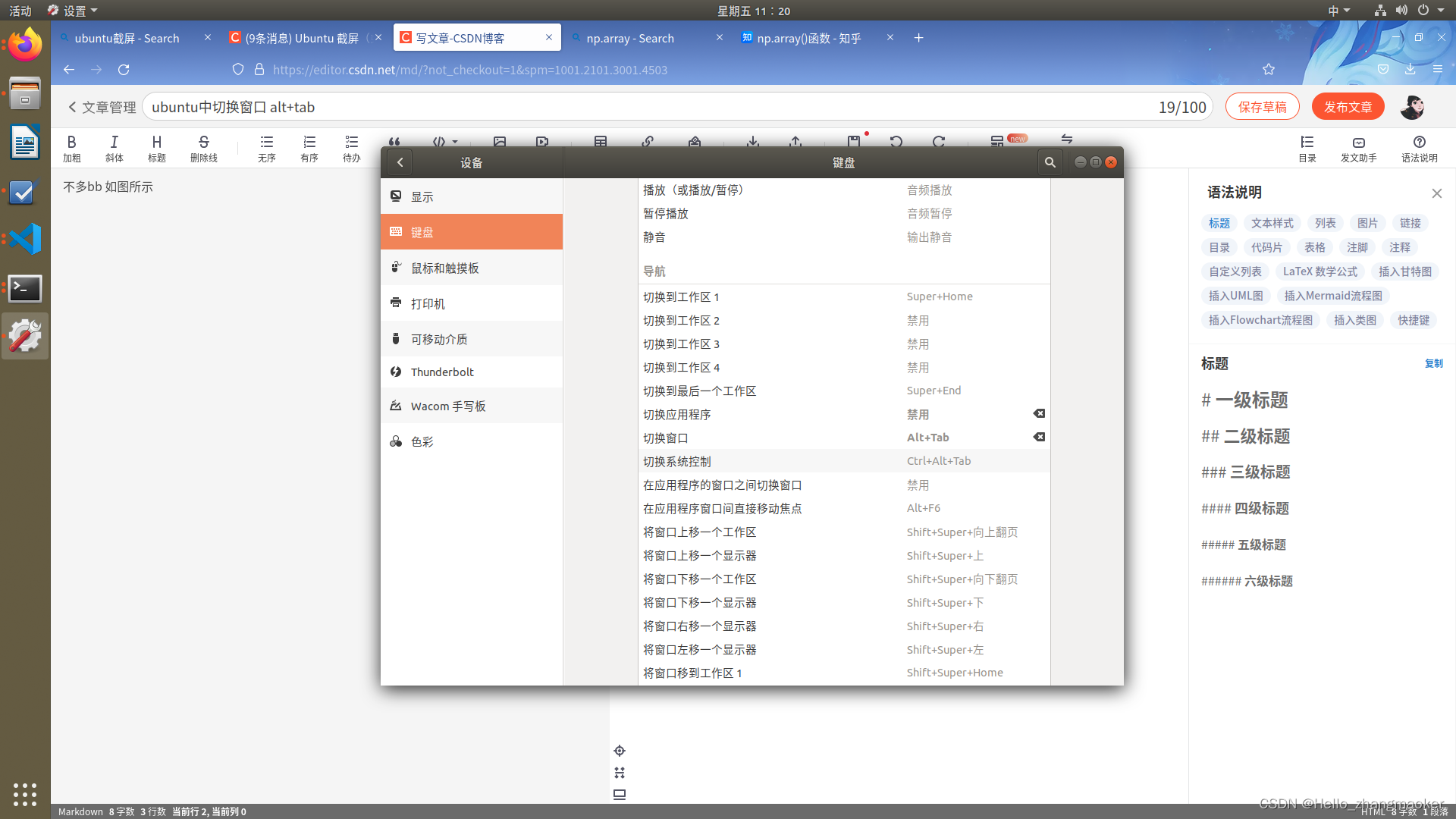Select the 快捷键 syntax tag
Viewport: 1456px width, 819px height.
1414,320
